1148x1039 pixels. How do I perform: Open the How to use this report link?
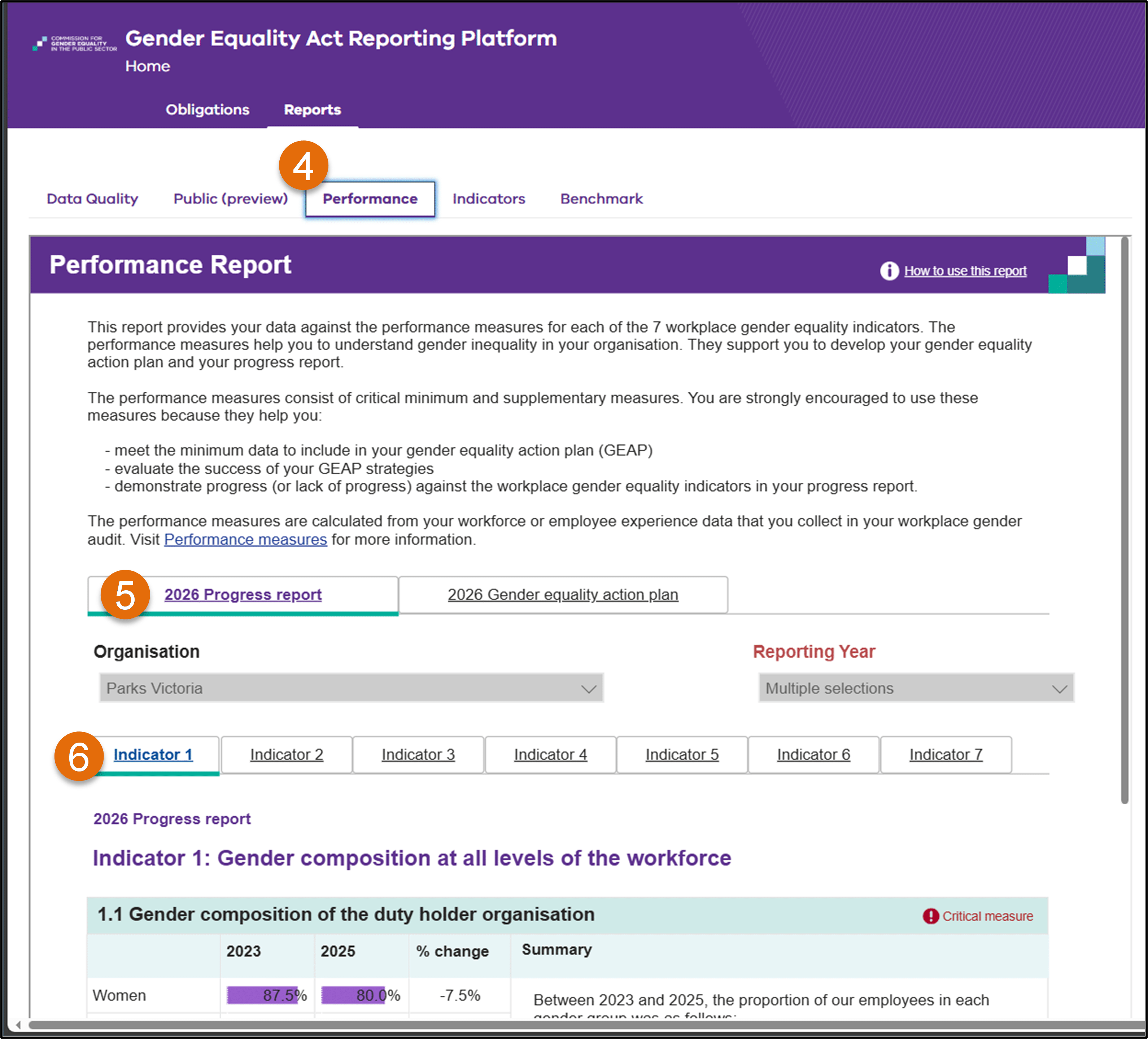(x=965, y=271)
